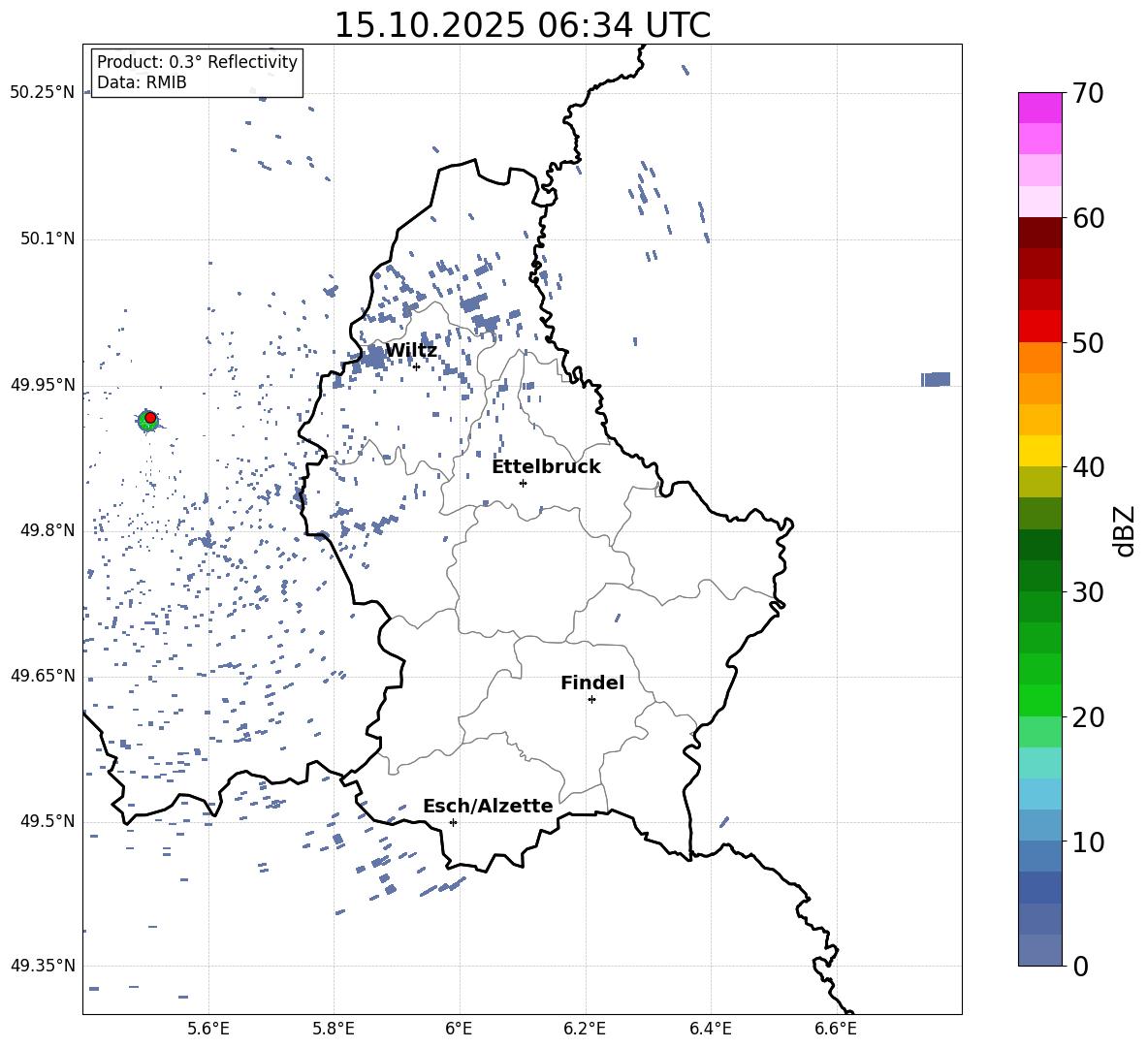Click the colorbar tick value 30
This screenshot has height=1048, width=1148.
[x=1088, y=592]
